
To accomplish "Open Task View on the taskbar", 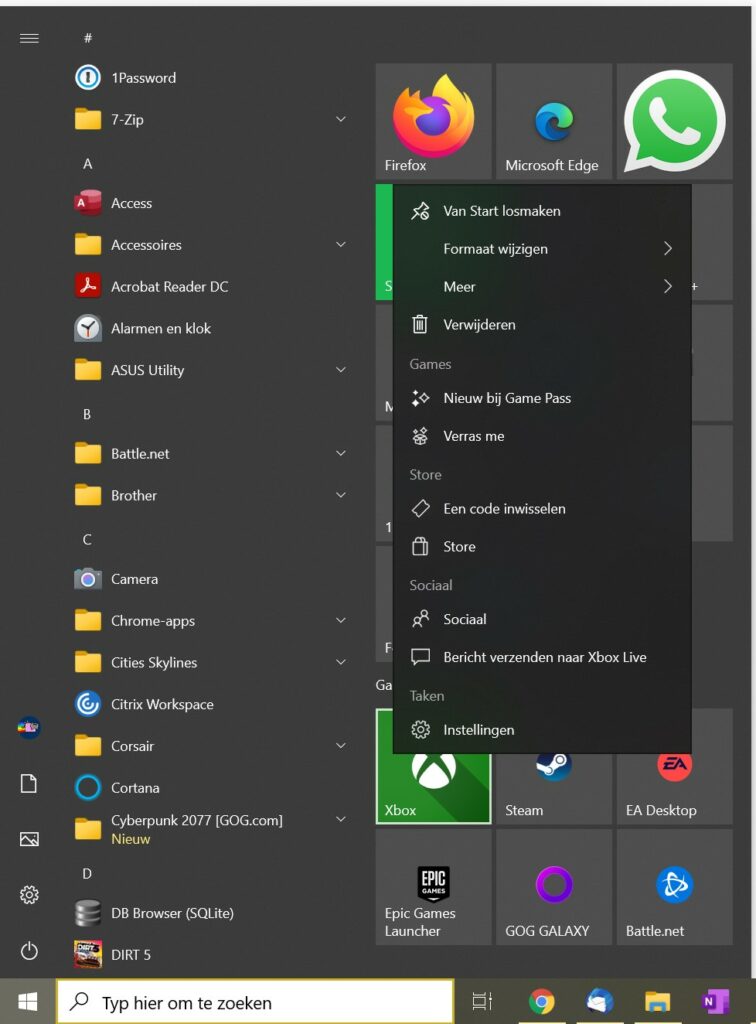I will coord(482,1001).
